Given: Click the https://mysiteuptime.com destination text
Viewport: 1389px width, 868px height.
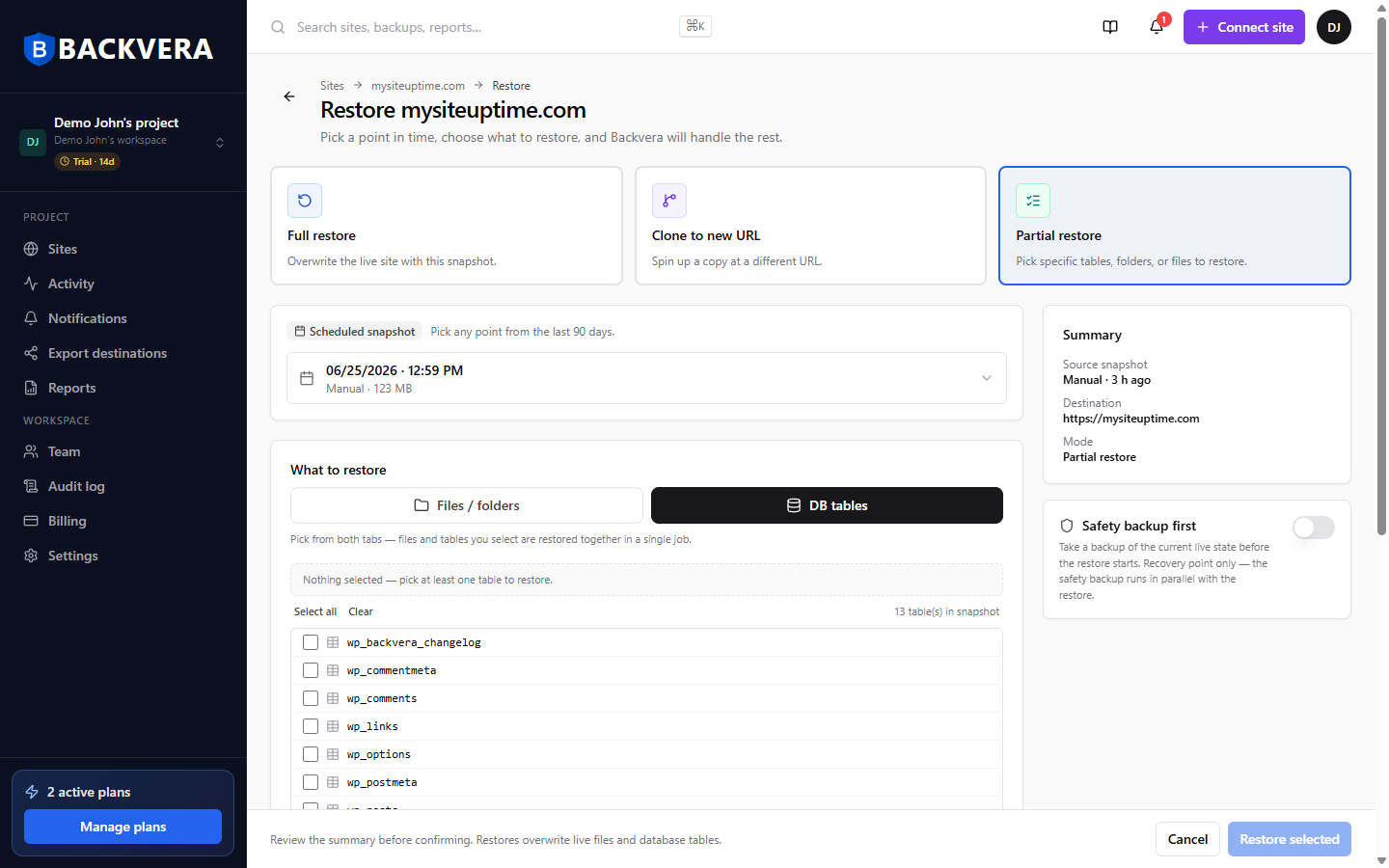Looking at the screenshot, I should 1131,419.
